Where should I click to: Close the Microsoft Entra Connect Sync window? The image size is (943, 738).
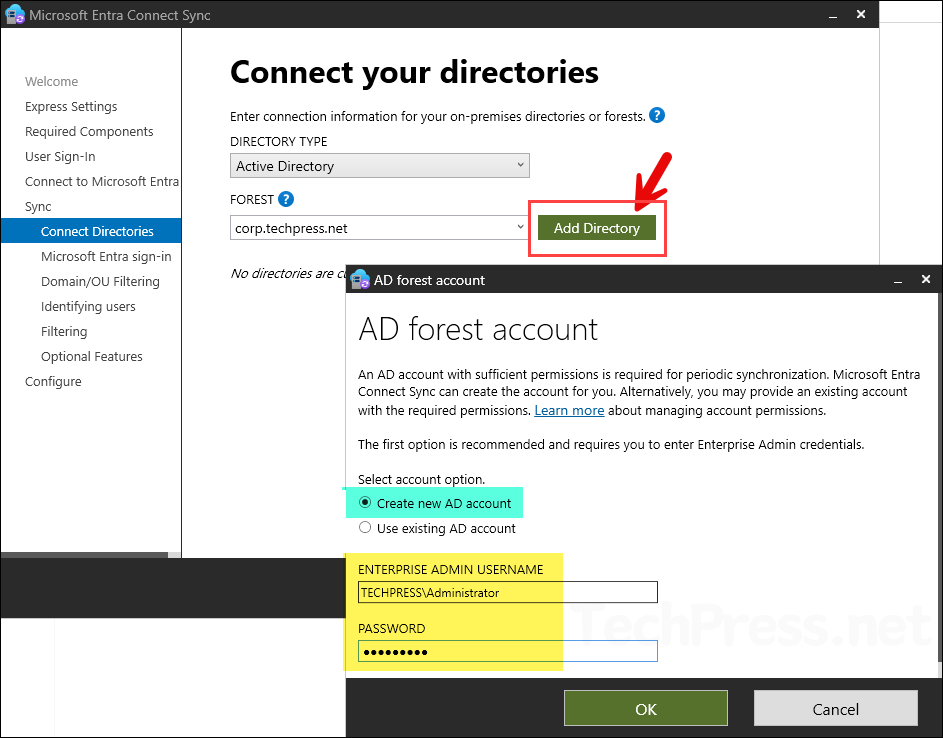[x=861, y=14]
